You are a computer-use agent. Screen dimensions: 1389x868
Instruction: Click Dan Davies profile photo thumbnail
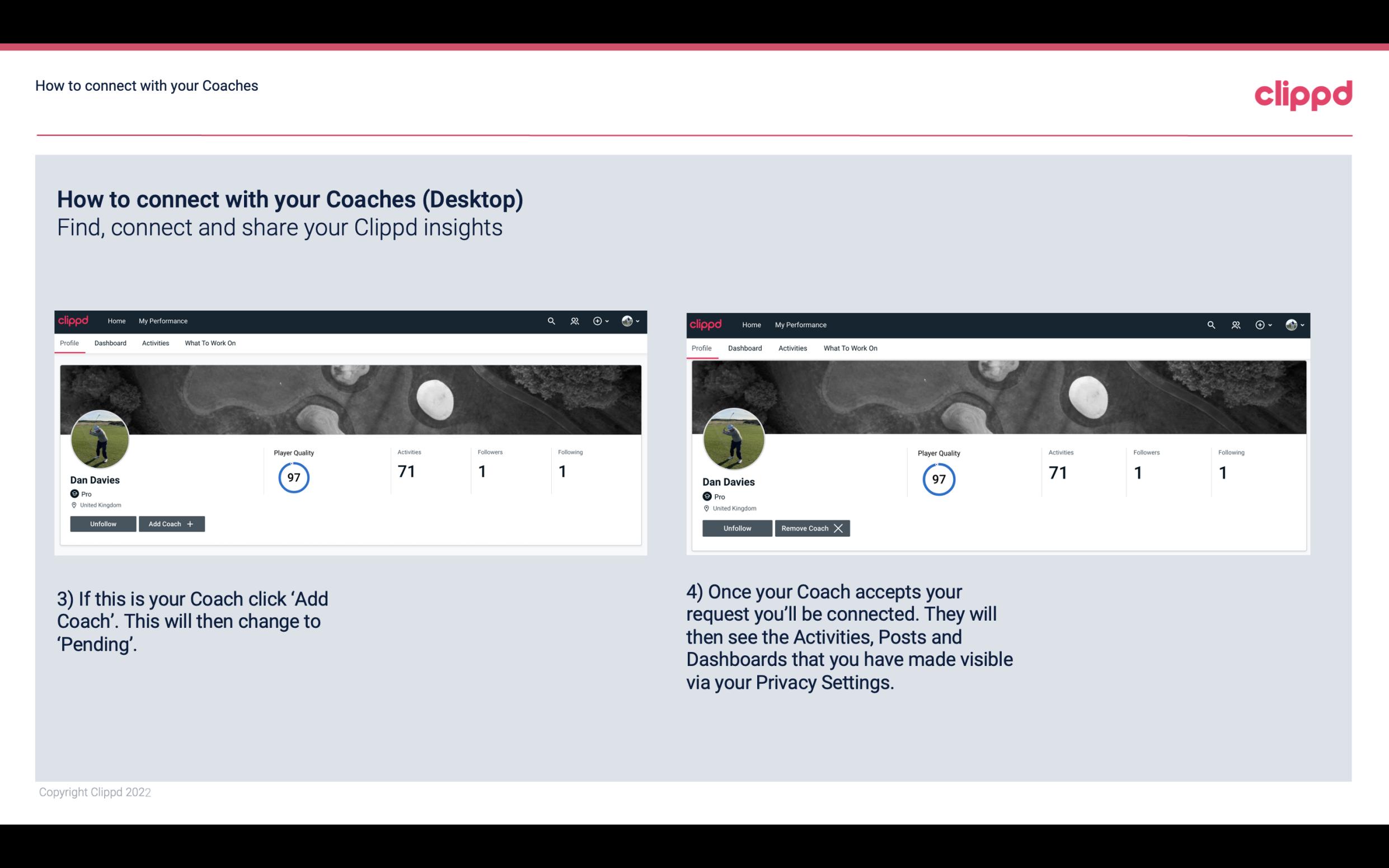point(99,436)
